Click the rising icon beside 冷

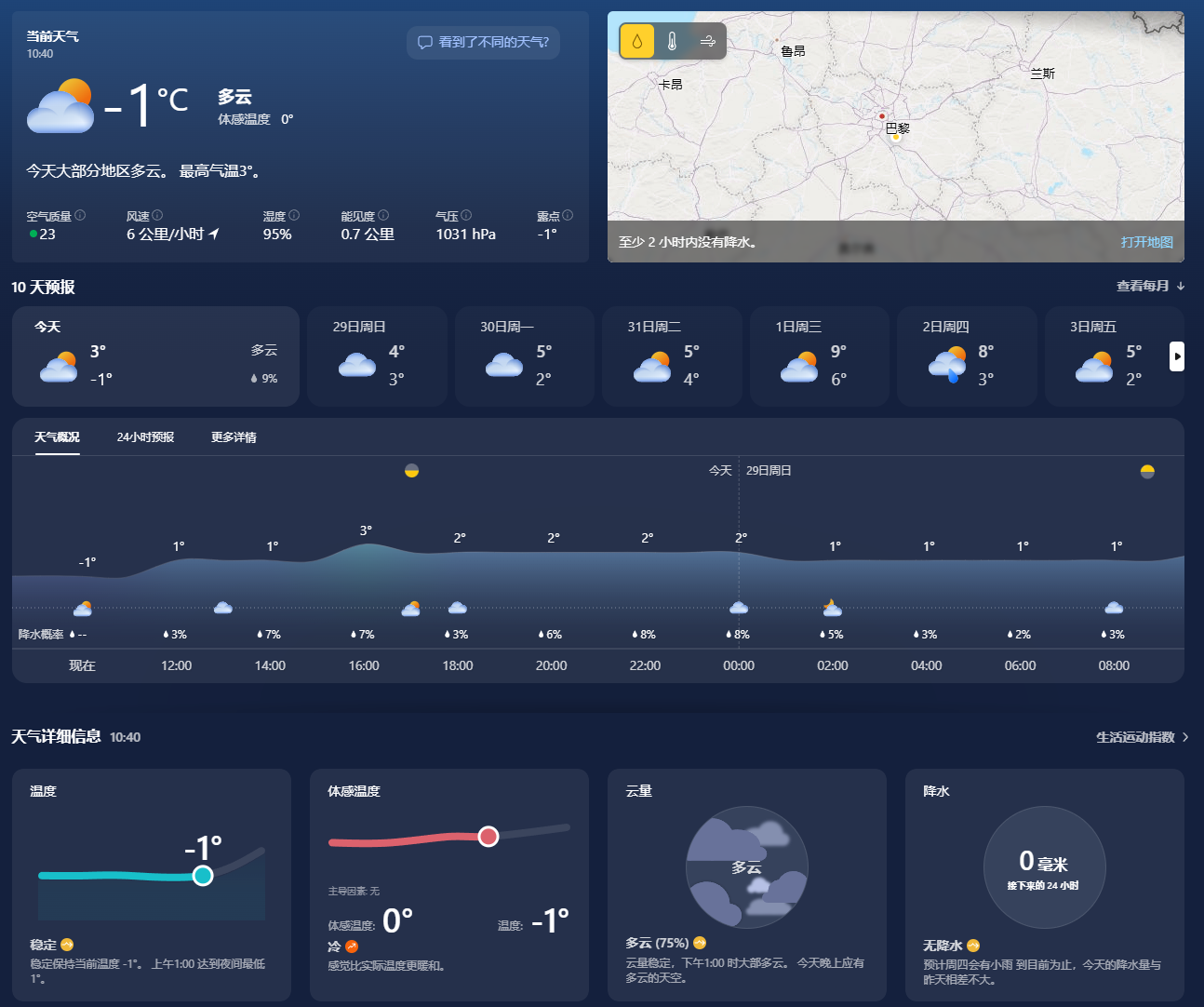[x=352, y=947]
